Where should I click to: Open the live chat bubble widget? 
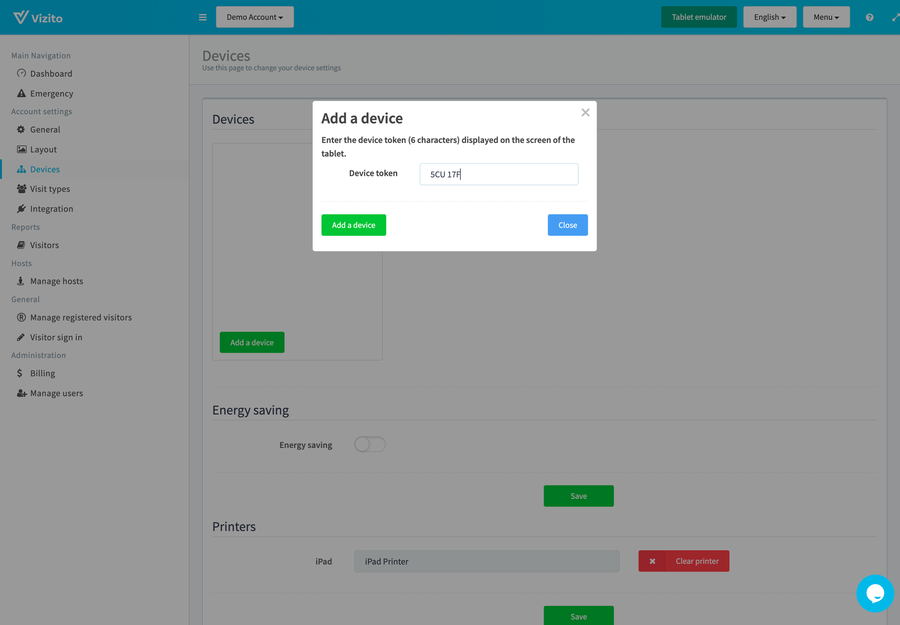(x=874, y=593)
